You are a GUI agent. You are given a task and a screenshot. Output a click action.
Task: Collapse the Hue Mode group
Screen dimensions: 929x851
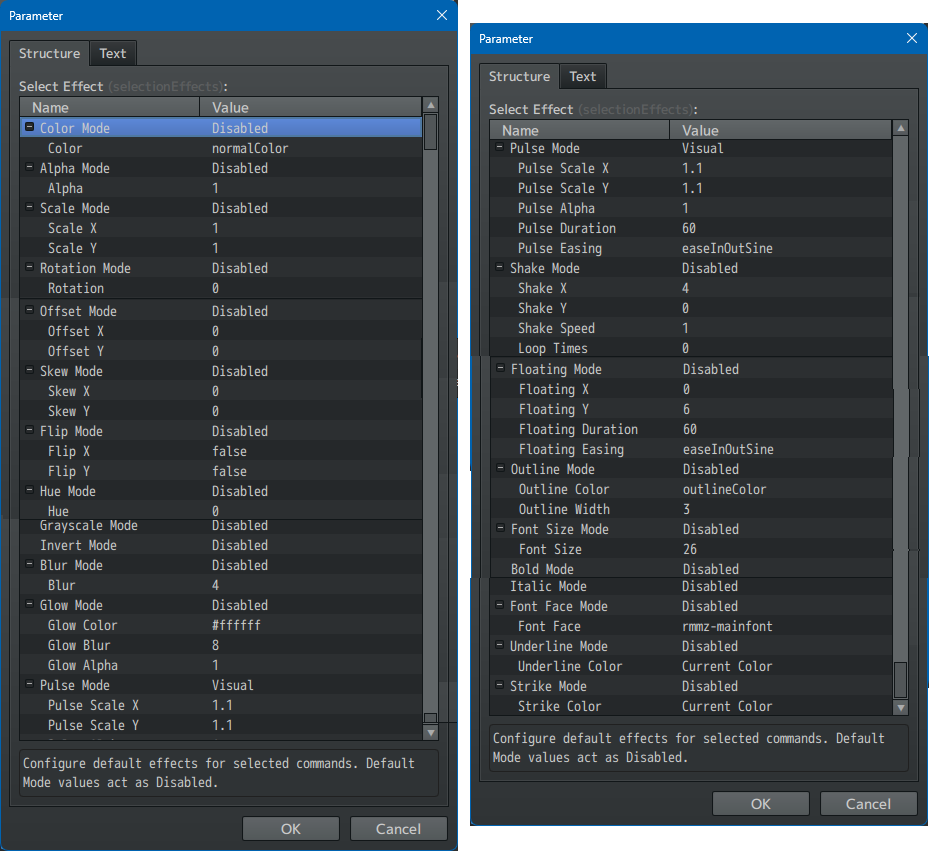click(29, 490)
